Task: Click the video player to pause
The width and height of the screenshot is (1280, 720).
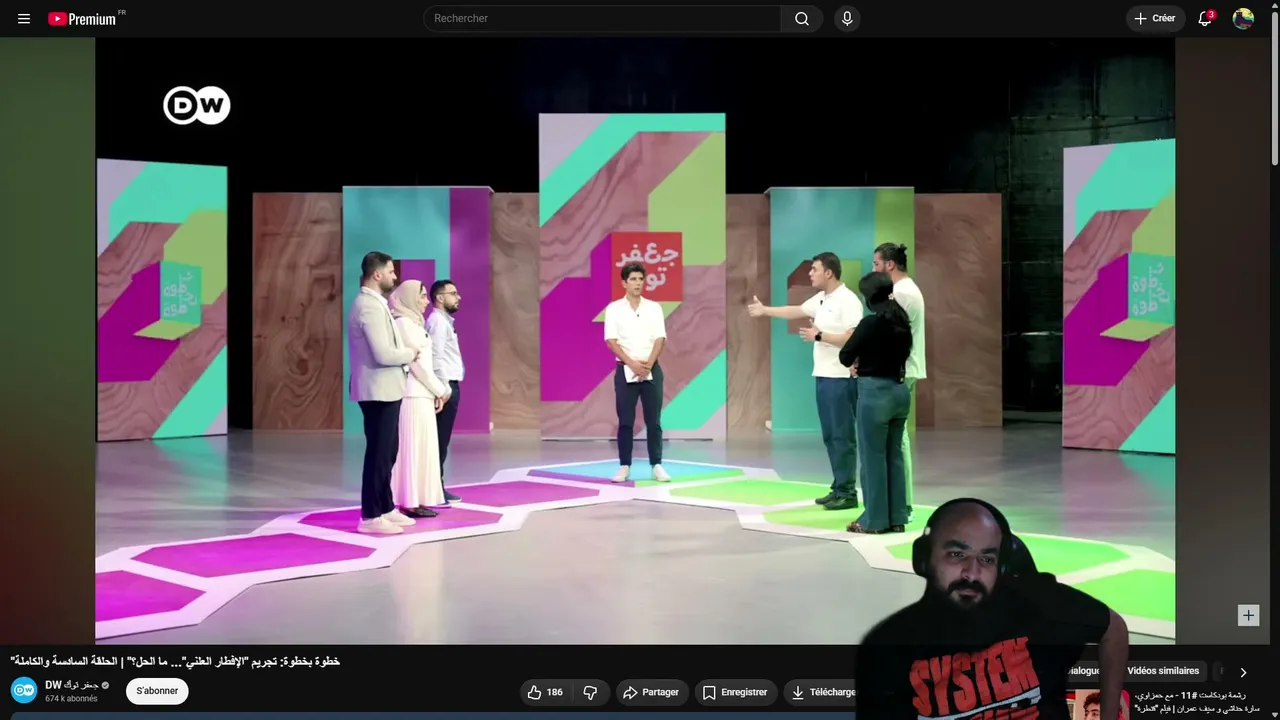Action: (635, 341)
